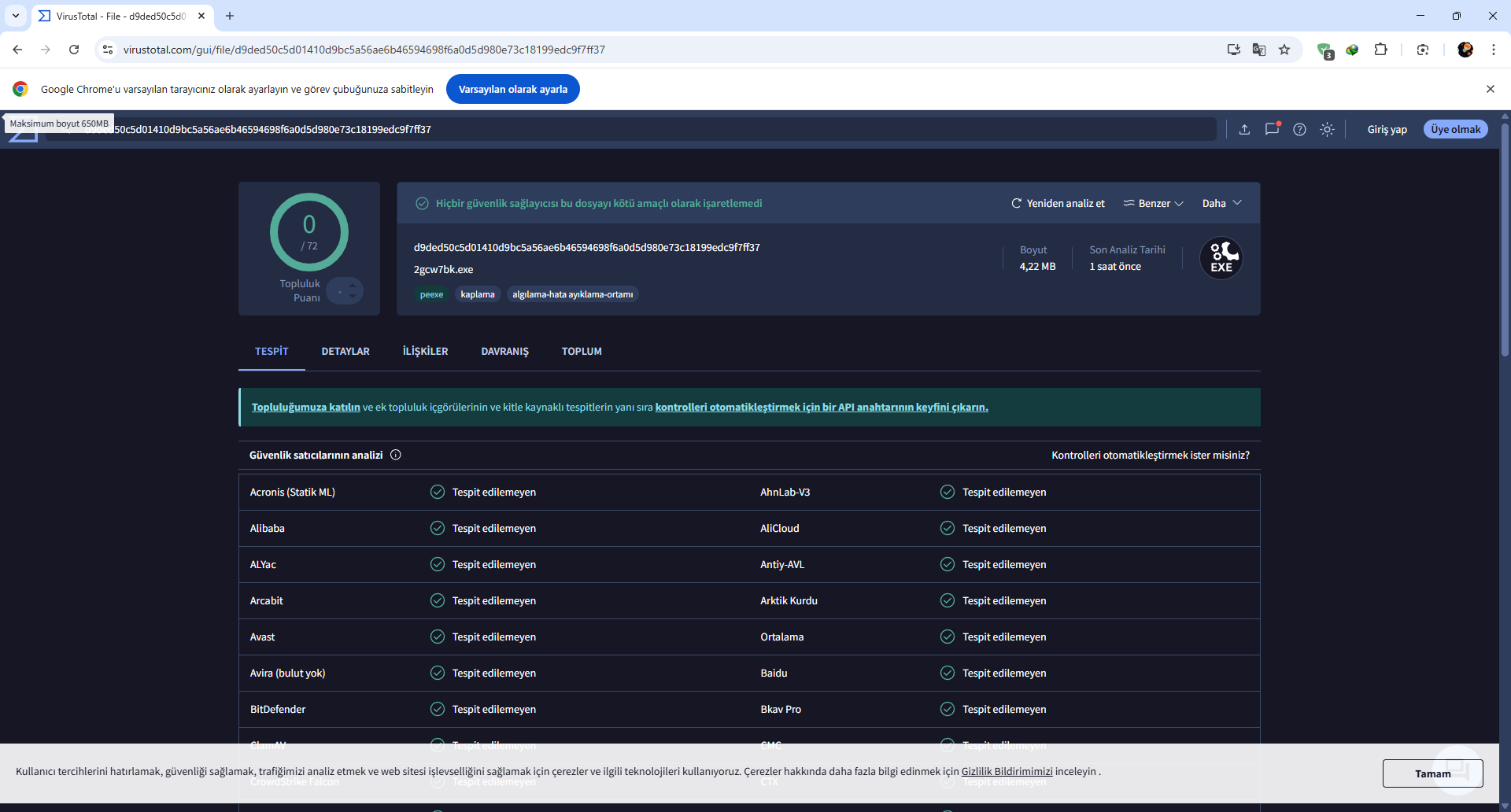Click the VirusTotal hash search field
The height and width of the screenshot is (812, 1511).
tap(631, 129)
